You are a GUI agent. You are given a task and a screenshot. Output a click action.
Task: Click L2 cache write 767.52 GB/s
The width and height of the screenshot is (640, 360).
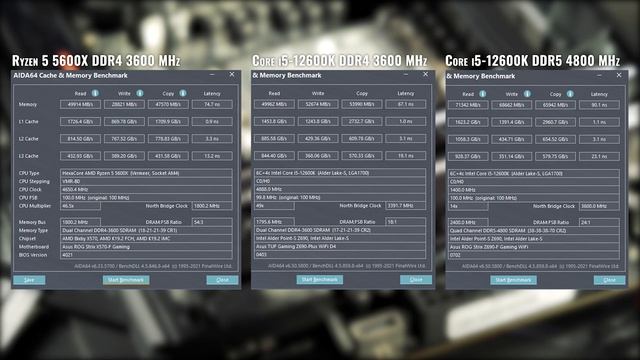tap(124, 139)
